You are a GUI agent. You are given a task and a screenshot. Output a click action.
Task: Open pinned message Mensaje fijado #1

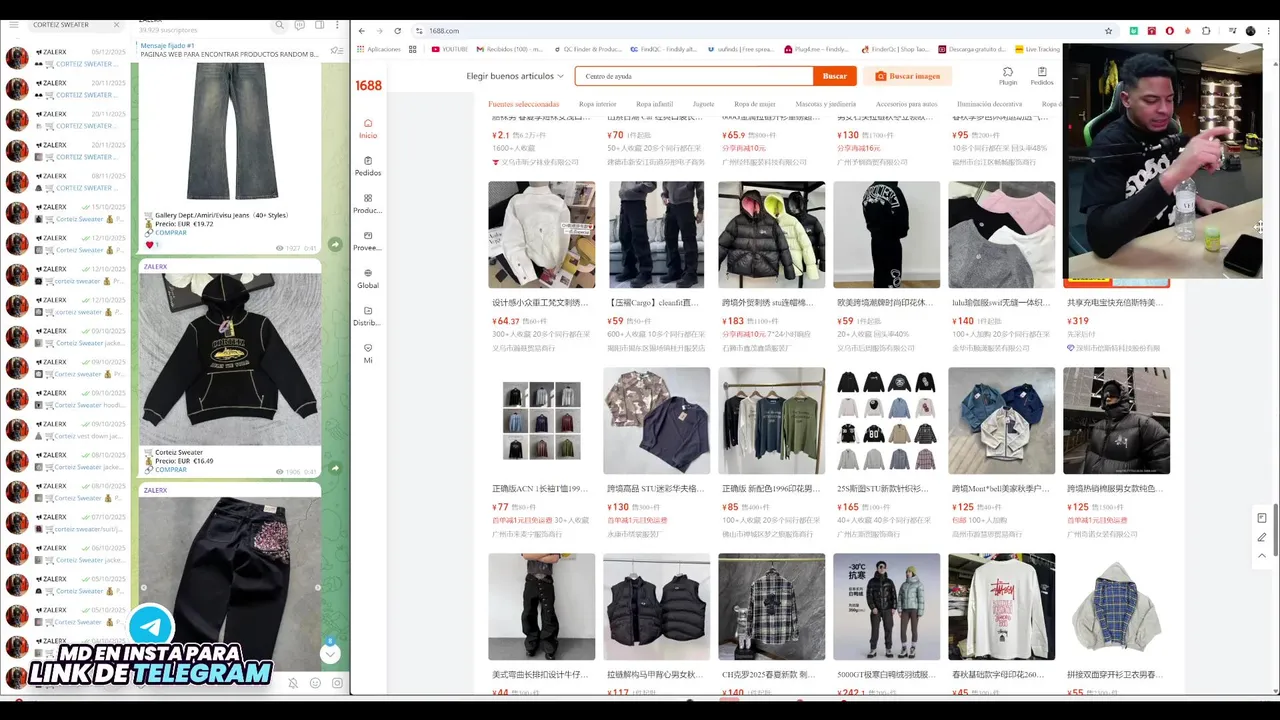coord(230,49)
